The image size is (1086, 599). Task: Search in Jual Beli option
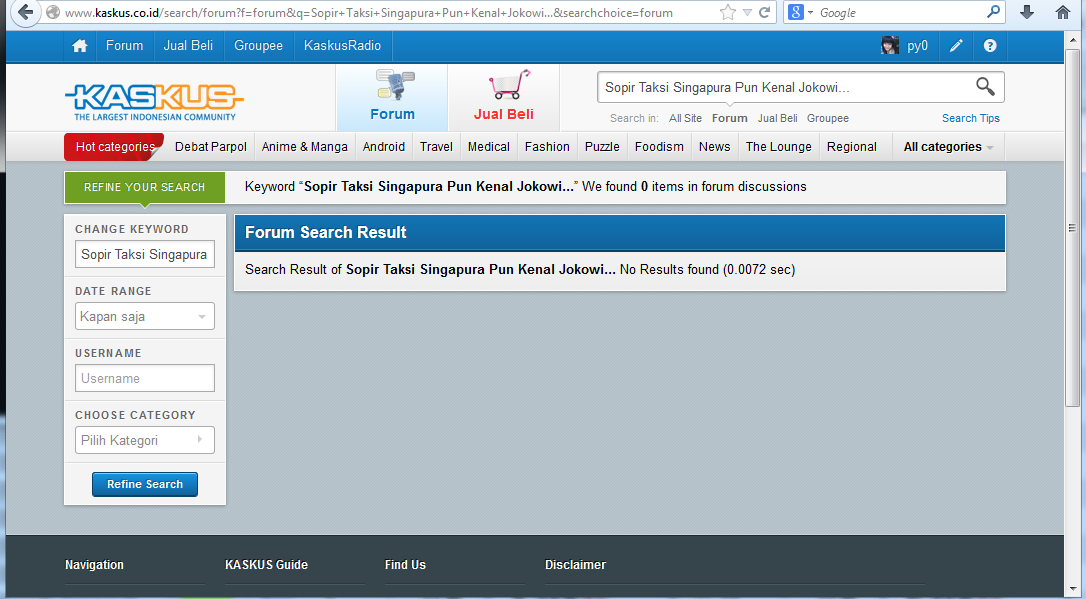point(777,118)
